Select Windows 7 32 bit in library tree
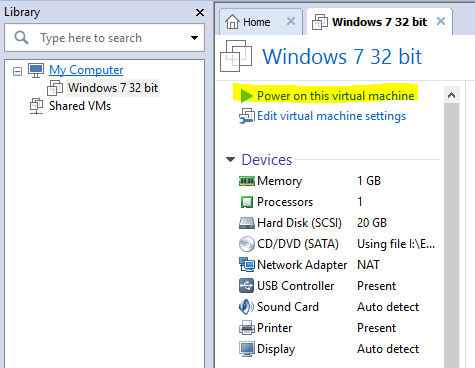 [113, 88]
